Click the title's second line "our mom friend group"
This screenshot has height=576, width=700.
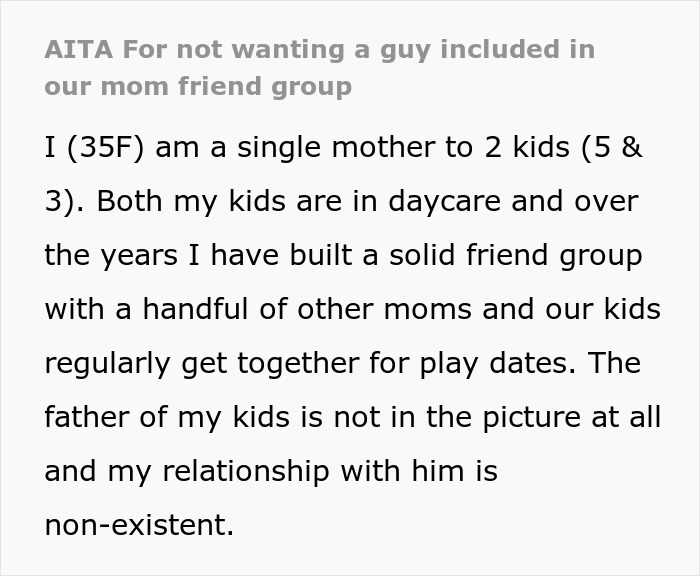pyautogui.click(x=198, y=86)
